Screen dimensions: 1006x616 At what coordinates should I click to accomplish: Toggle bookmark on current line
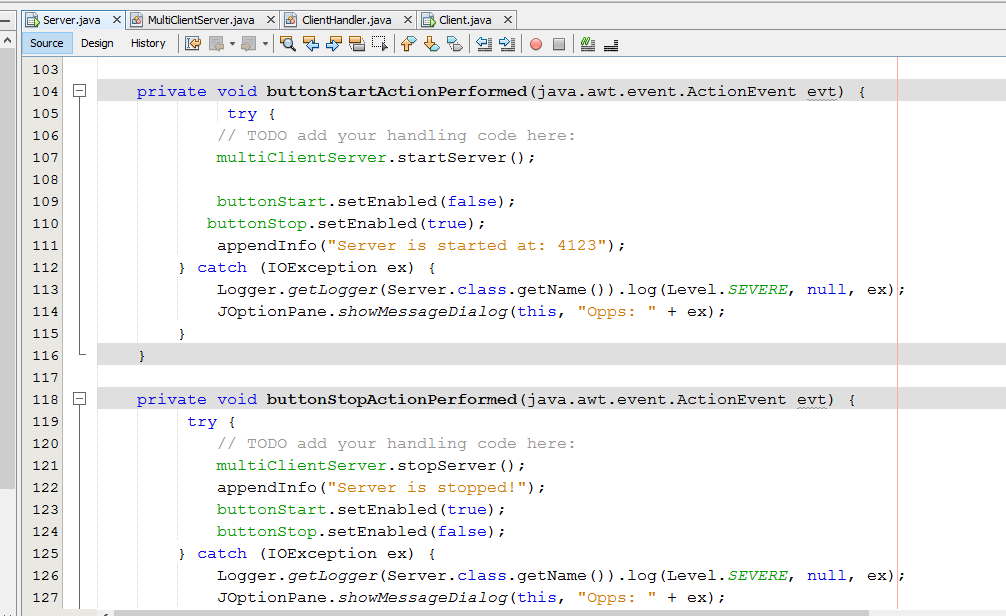454,43
